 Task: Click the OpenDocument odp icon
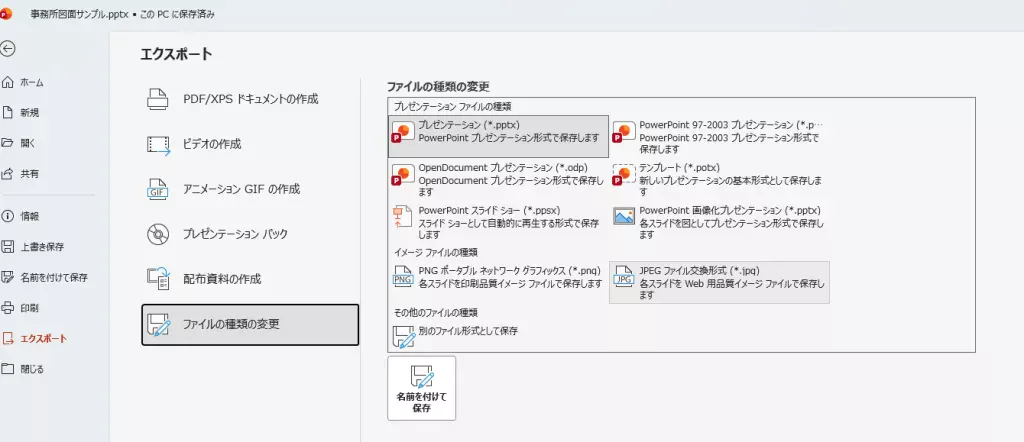point(403,174)
